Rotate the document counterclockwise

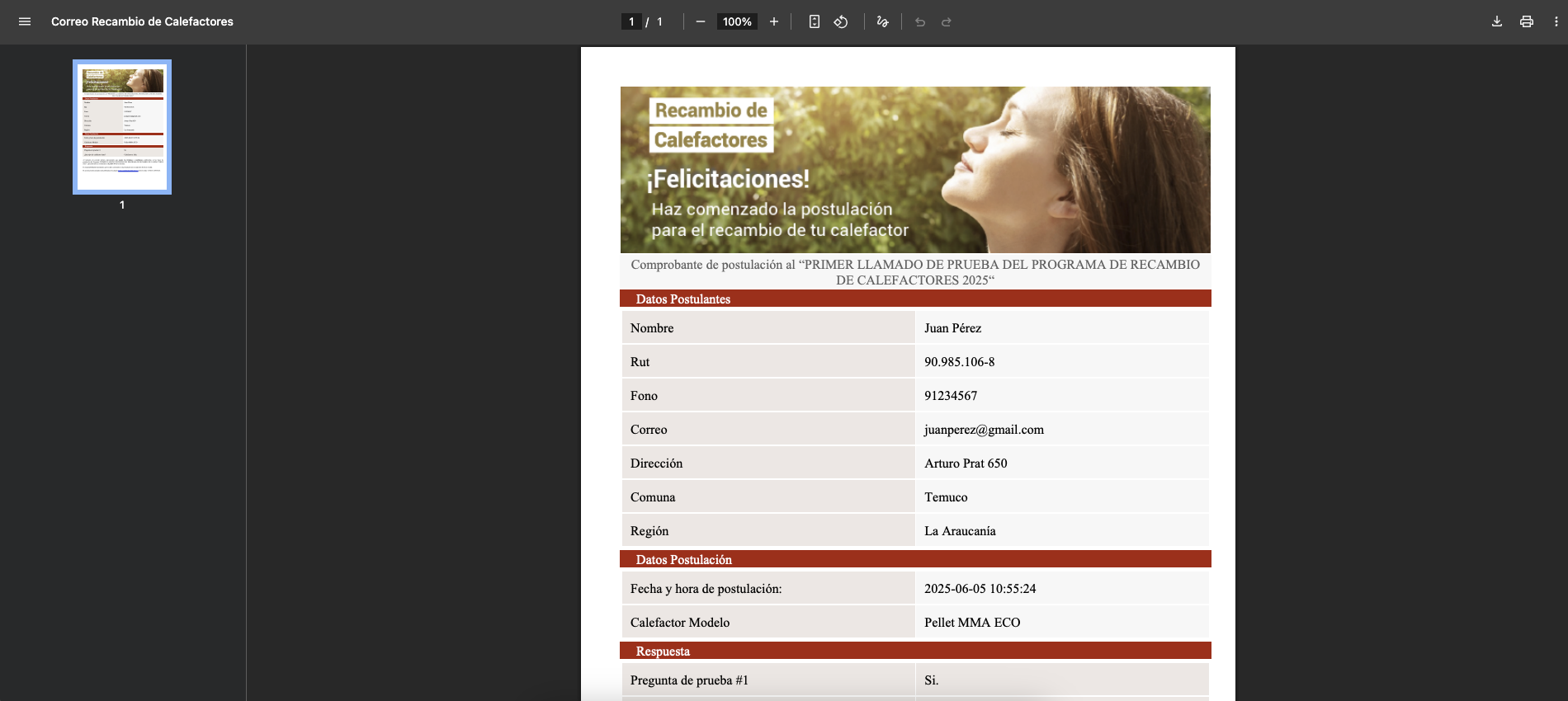[841, 21]
